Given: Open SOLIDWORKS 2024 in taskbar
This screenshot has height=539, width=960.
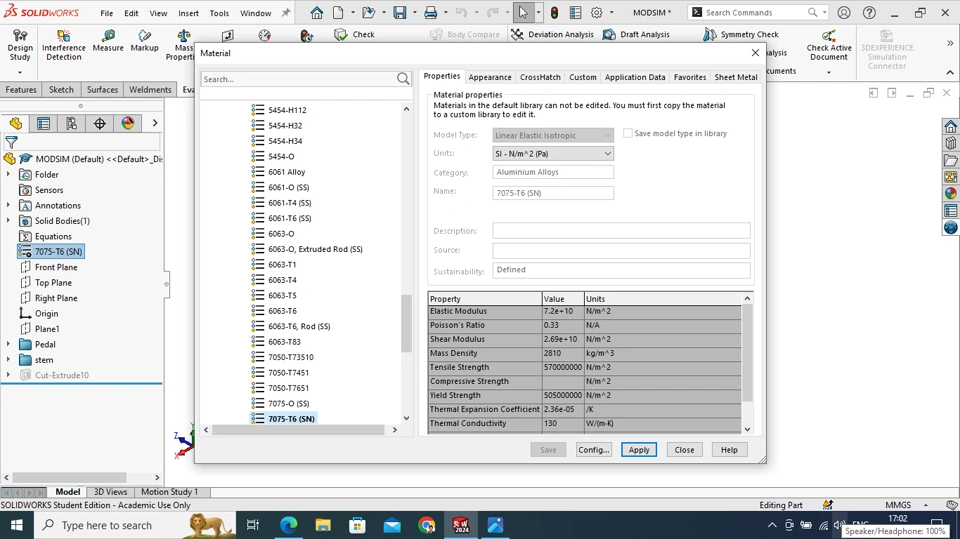Looking at the screenshot, I should click(x=460, y=525).
